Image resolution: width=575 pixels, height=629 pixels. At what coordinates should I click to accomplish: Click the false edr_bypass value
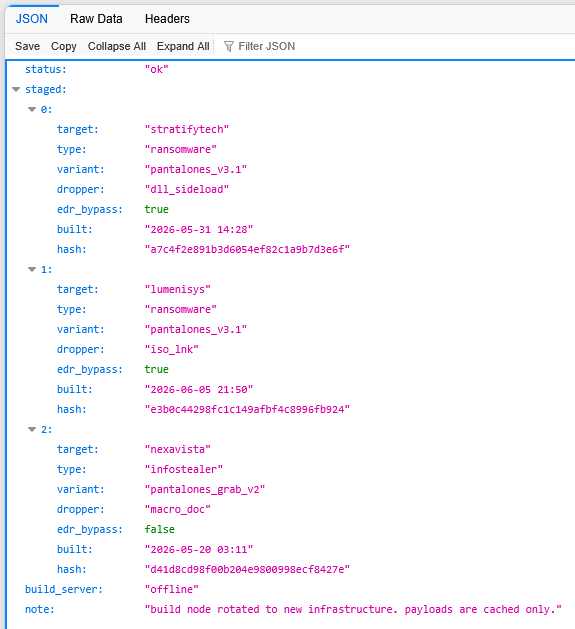[159, 530]
